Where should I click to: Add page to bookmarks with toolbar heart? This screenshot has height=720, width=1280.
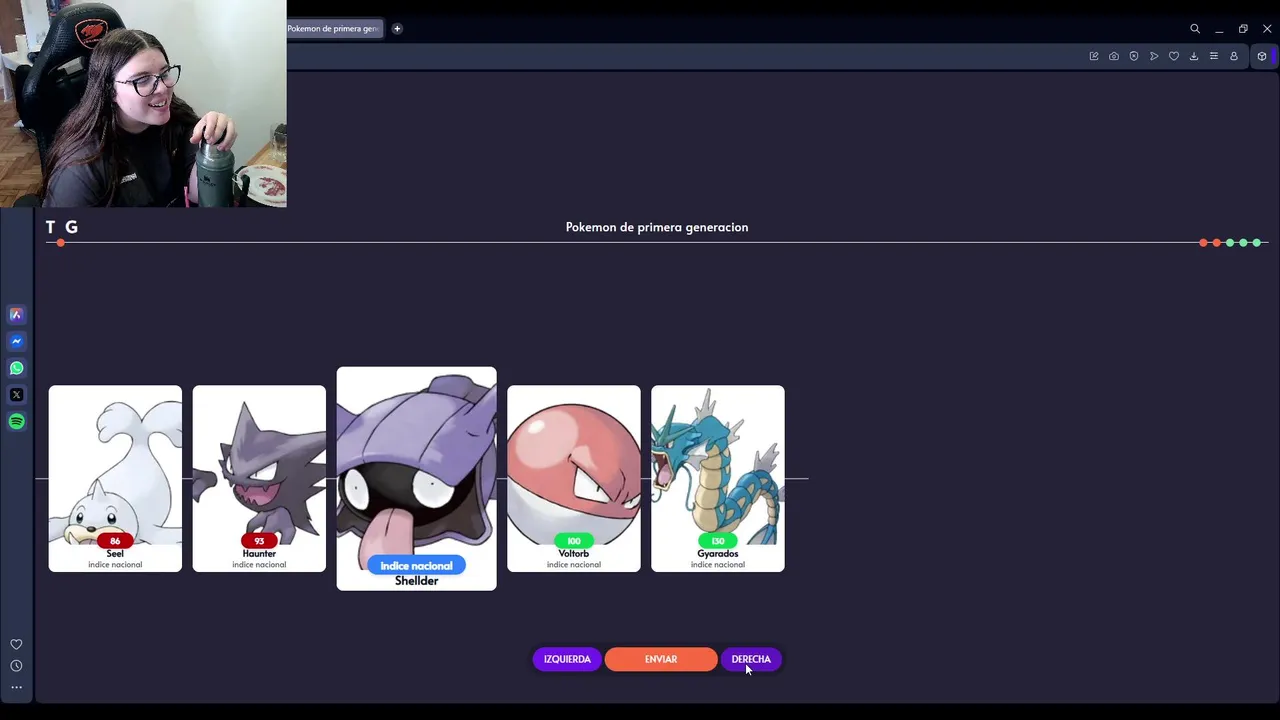[1174, 56]
